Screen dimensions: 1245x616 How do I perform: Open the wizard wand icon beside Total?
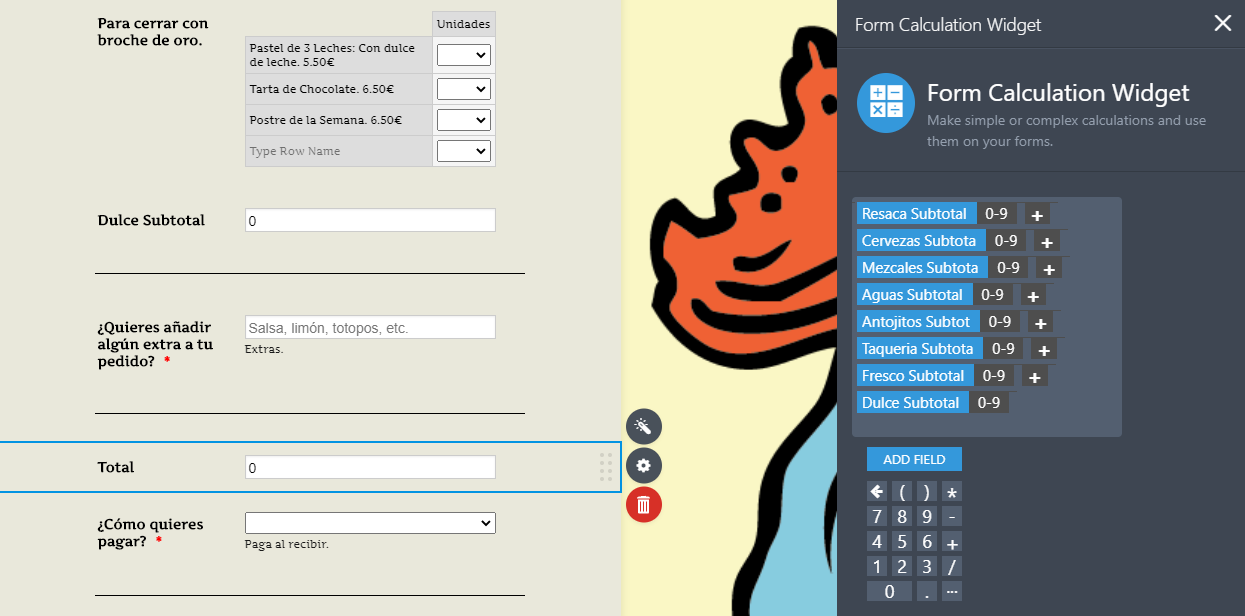click(x=644, y=427)
